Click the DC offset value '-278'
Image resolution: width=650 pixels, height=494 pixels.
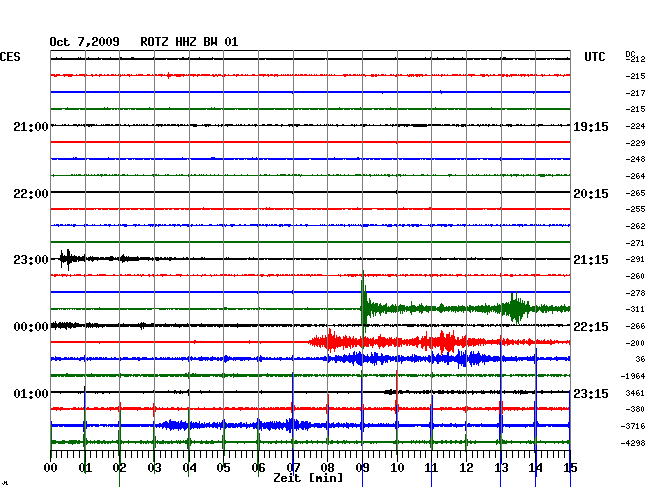tap(635, 293)
